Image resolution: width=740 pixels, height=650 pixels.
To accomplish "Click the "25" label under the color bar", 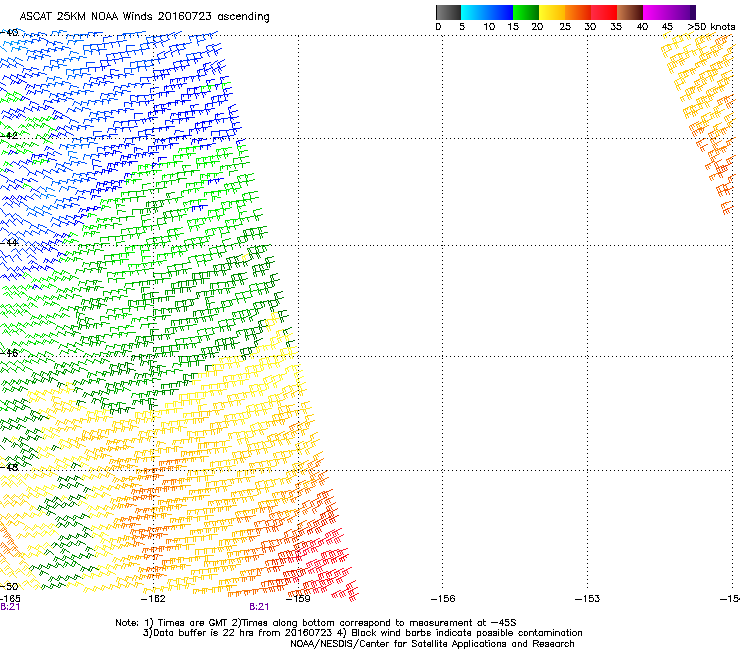I will click(565, 27).
